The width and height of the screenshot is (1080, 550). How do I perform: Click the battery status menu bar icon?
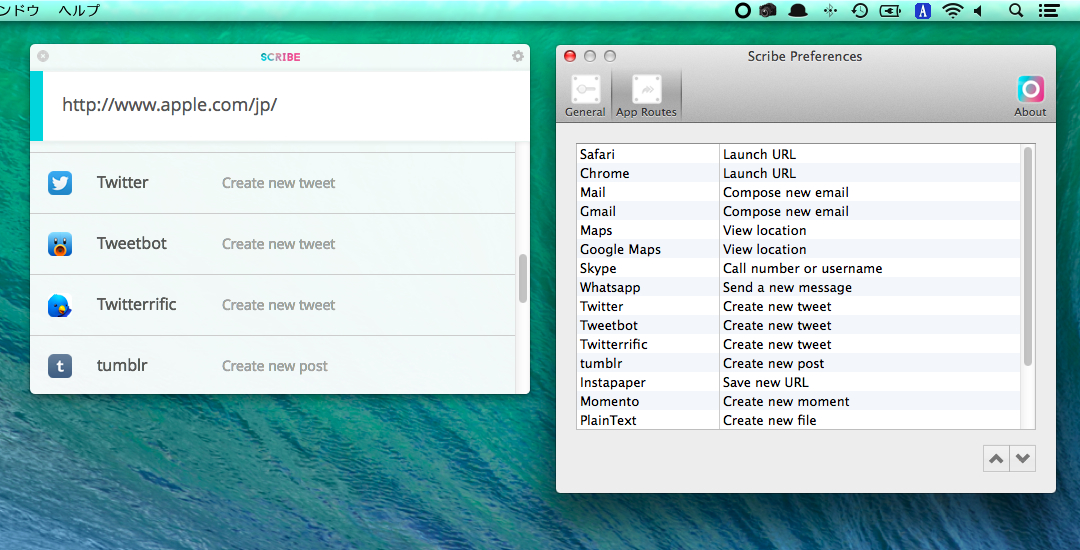tap(890, 10)
